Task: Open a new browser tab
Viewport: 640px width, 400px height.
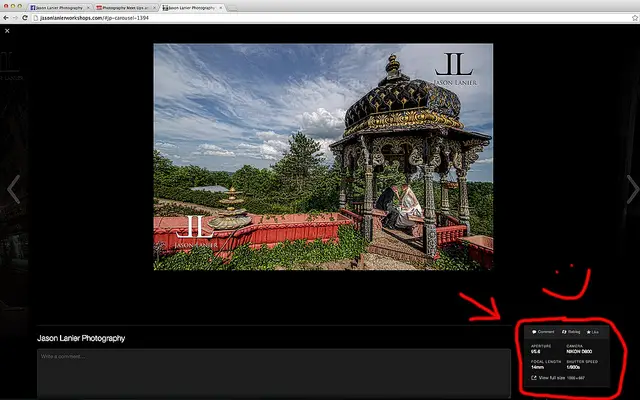Action: 232,8
